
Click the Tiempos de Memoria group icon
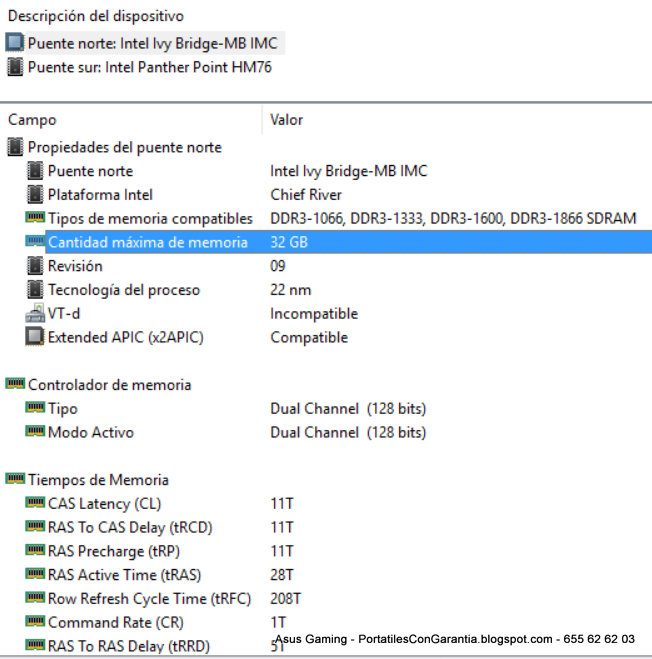(15, 479)
